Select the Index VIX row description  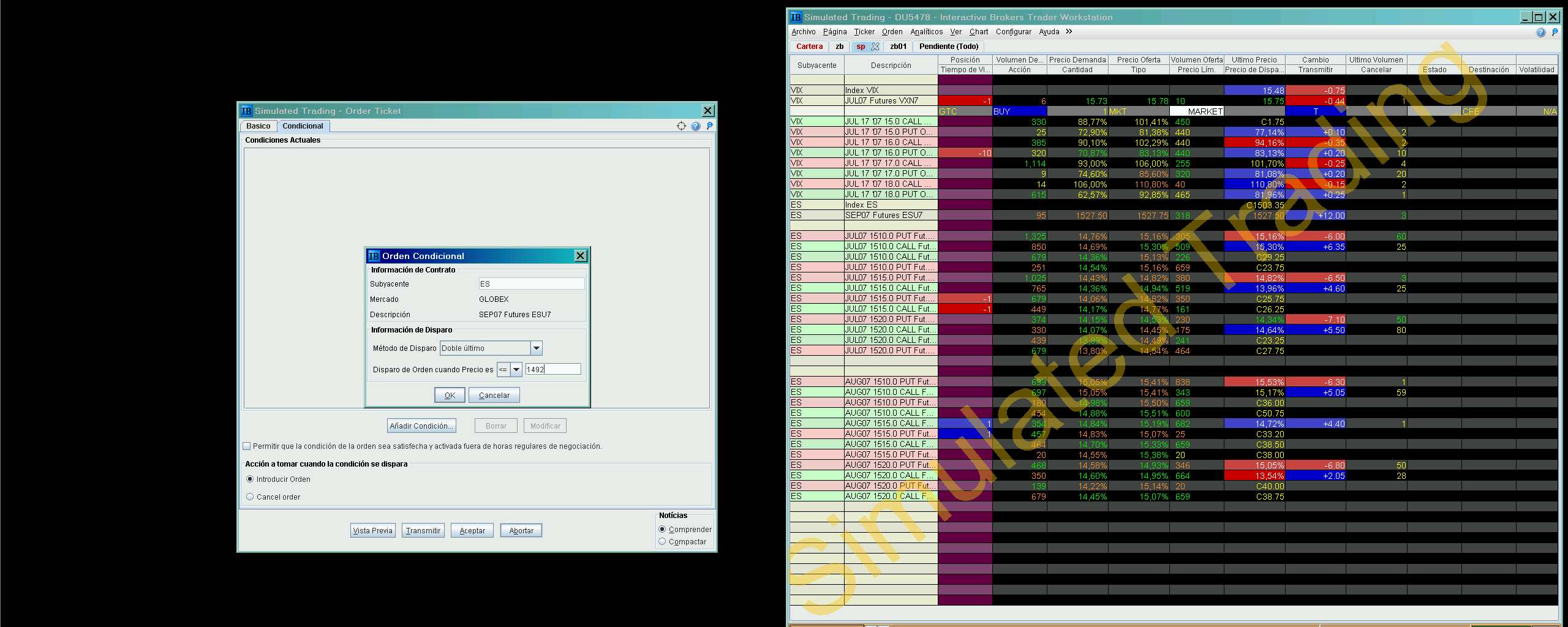coord(891,91)
